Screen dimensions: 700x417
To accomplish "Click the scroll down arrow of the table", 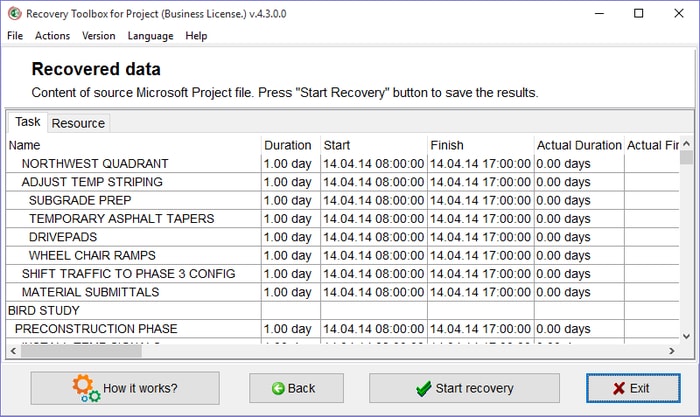I will [x=686, y=336].
